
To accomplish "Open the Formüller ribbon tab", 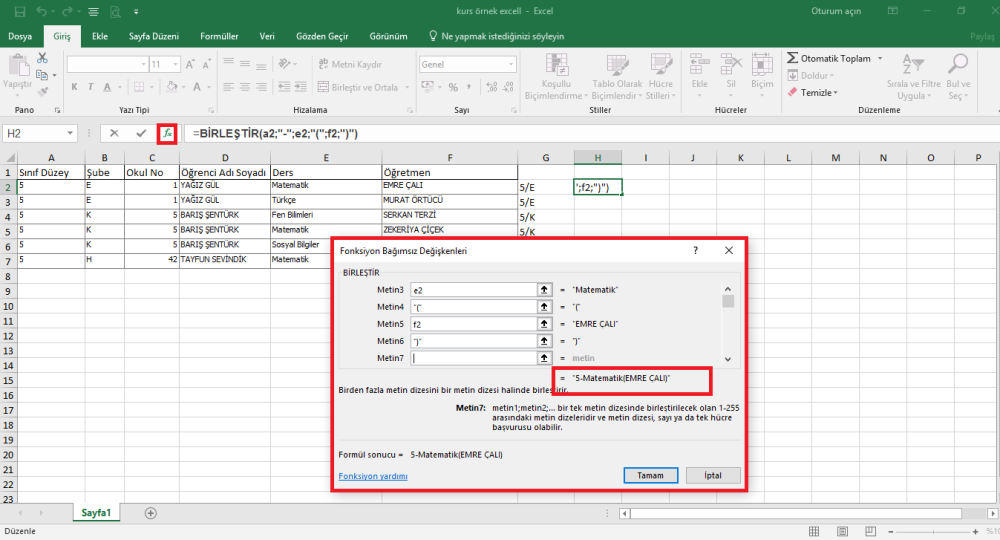I will [x=219, y=36].
